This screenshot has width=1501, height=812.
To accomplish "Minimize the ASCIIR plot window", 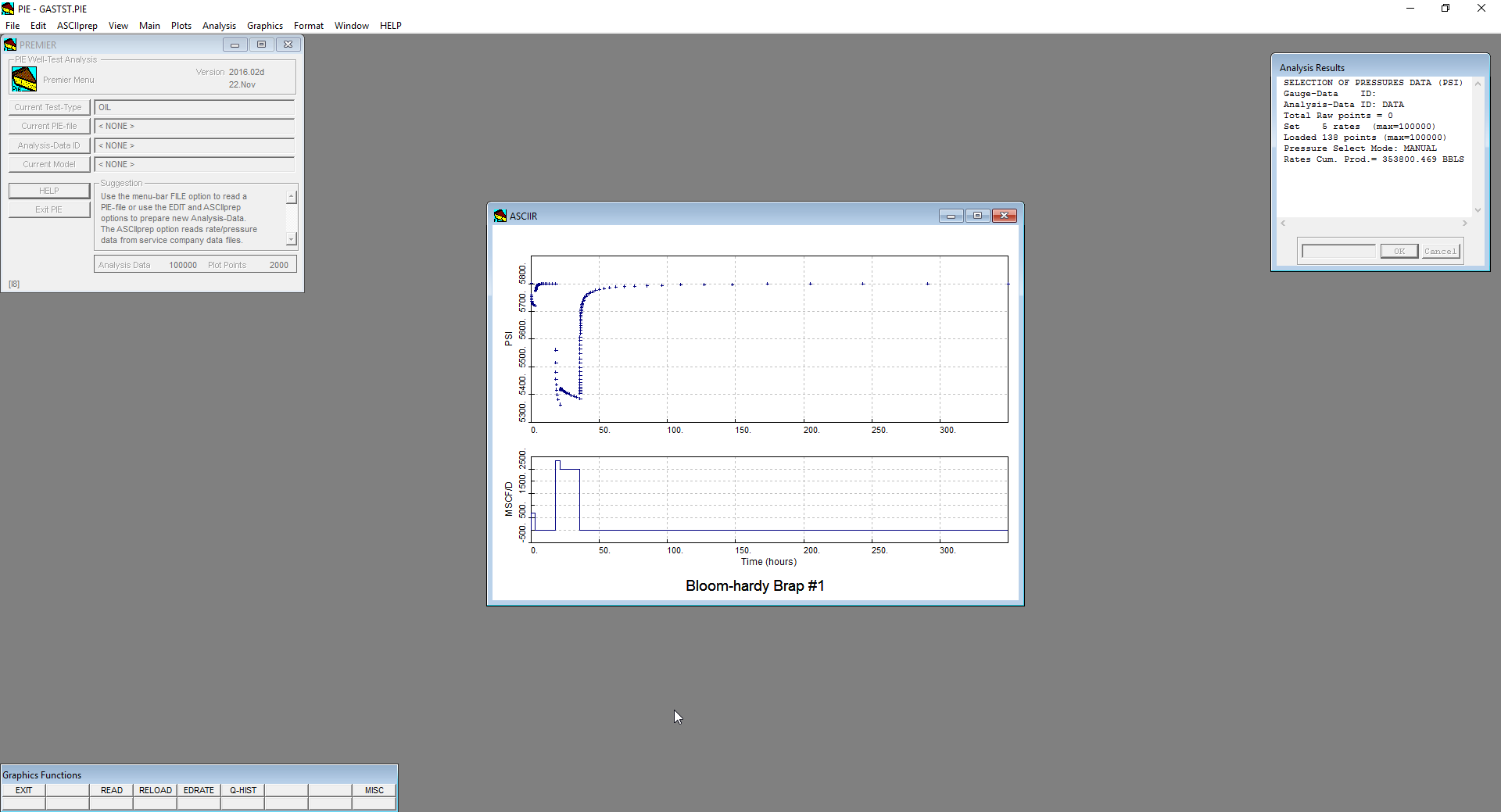I will coord(951,216).
